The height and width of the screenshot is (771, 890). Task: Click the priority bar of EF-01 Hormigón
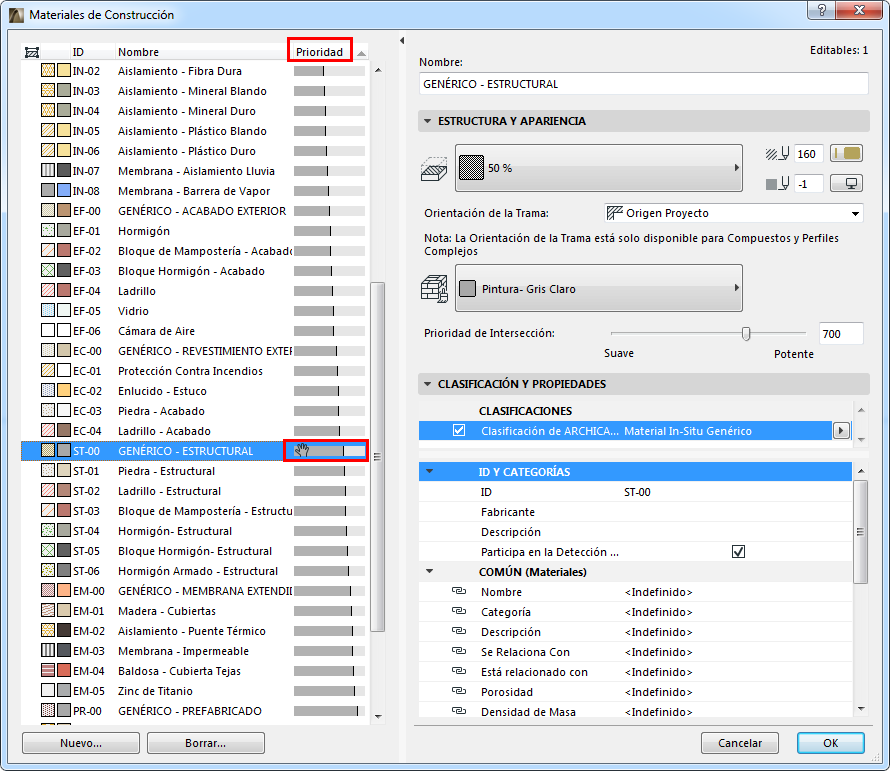pyautogui.click(x=329, y=231)
